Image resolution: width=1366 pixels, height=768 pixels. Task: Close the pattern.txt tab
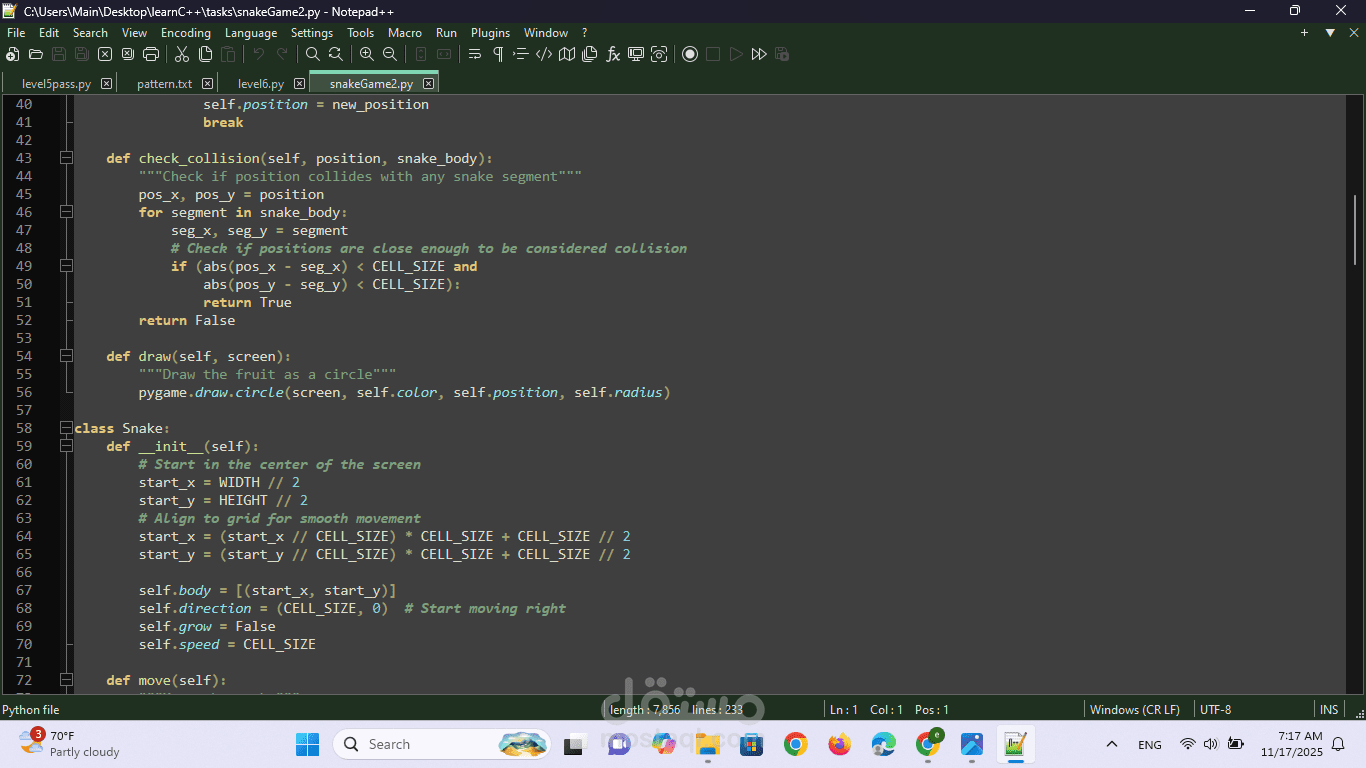pos(207,84)
